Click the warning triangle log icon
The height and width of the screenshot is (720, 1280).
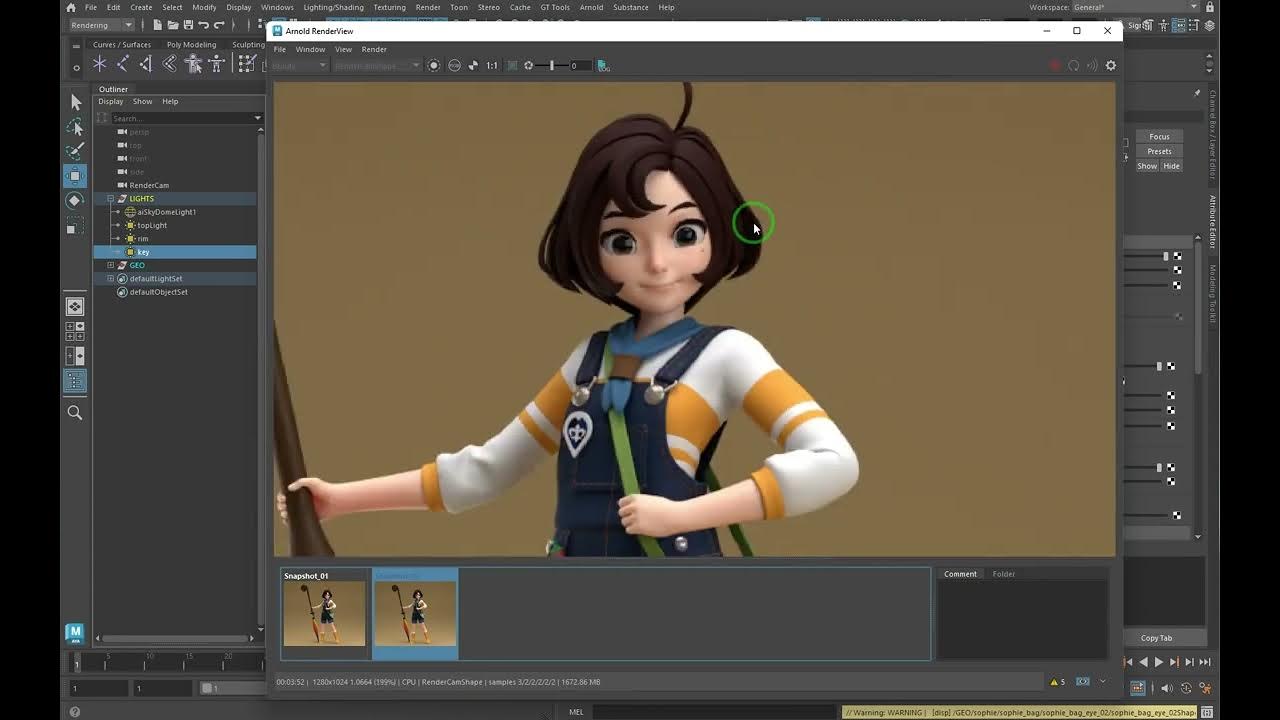(1054, 682)
